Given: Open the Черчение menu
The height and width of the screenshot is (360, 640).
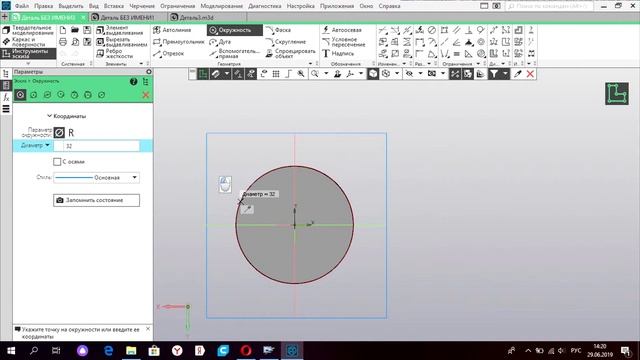Looking at the screenshot, I should tap(142, 6).
